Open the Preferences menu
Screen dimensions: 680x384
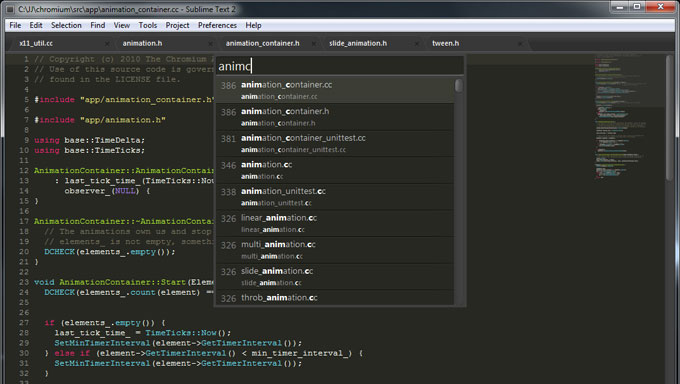point(217,25)
